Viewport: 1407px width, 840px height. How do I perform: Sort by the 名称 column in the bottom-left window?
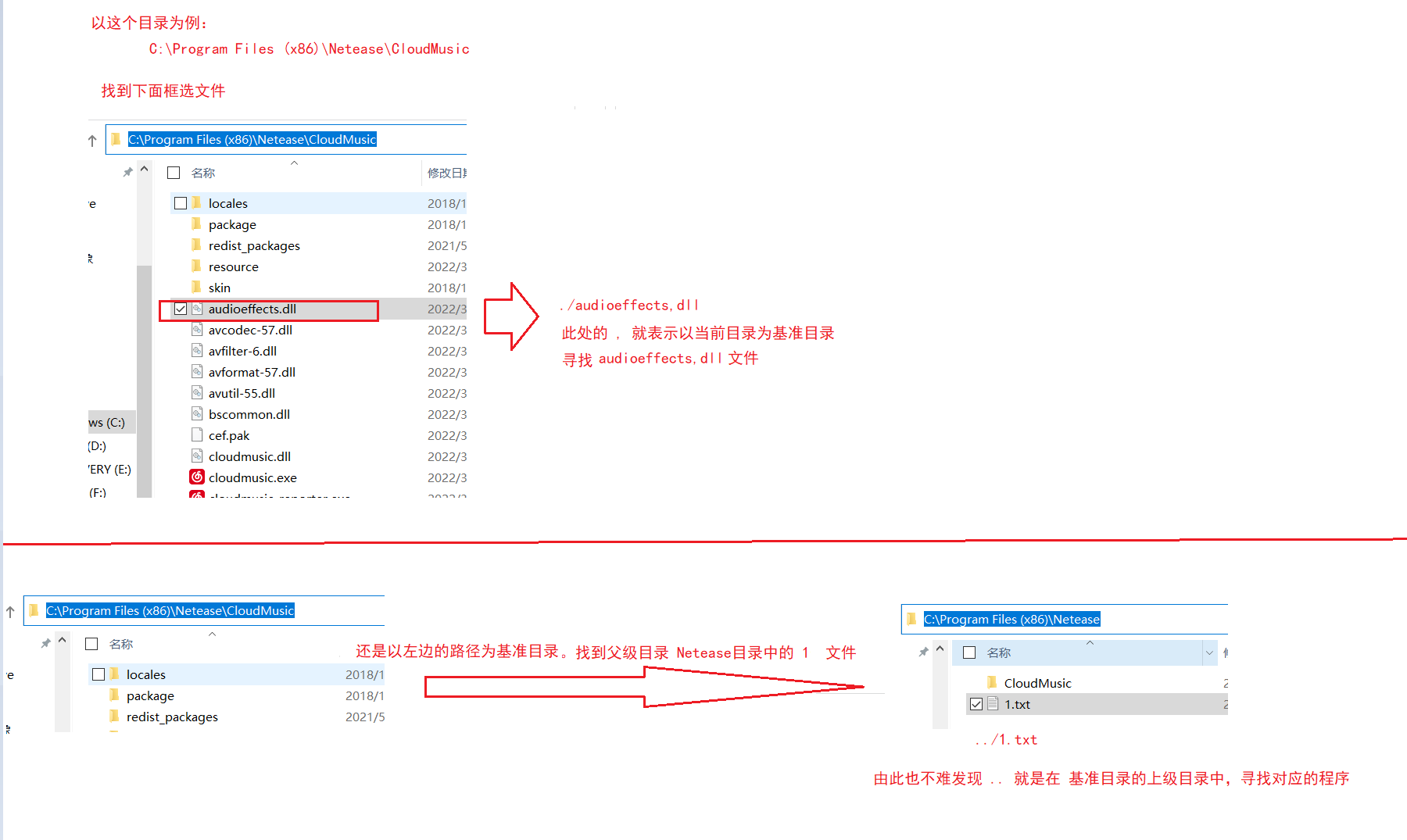(x=121, y=644)
